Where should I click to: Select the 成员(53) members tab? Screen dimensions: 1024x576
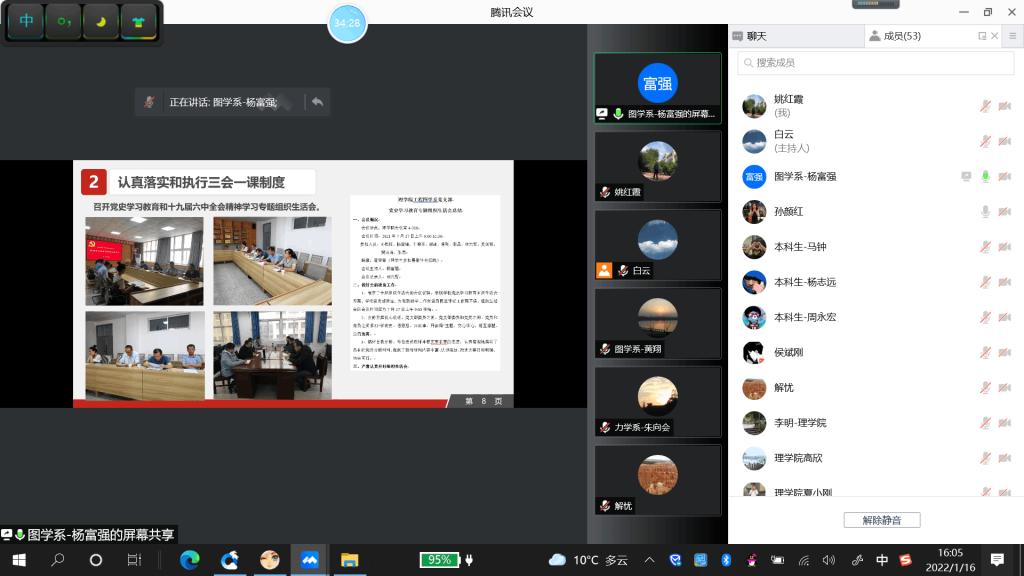point(895,36)
